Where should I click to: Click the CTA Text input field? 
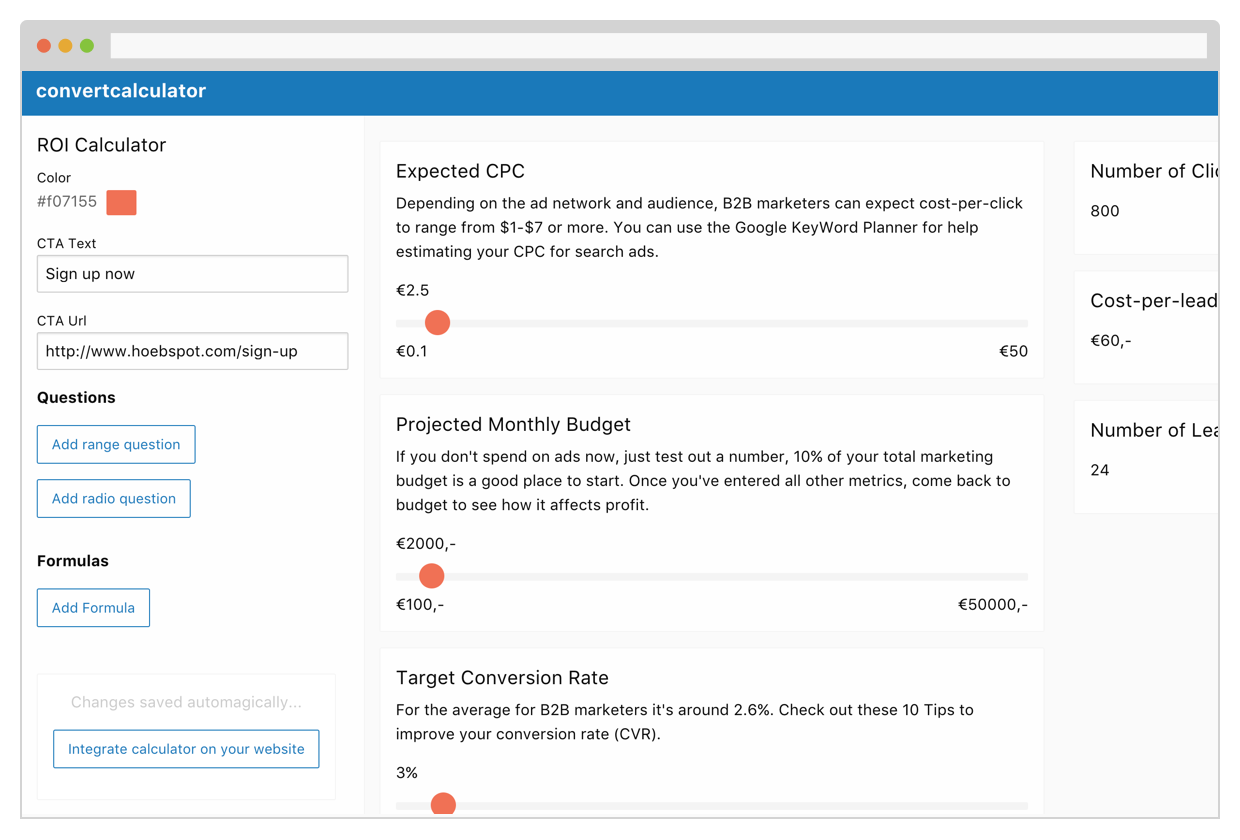[x=192, y=274]
